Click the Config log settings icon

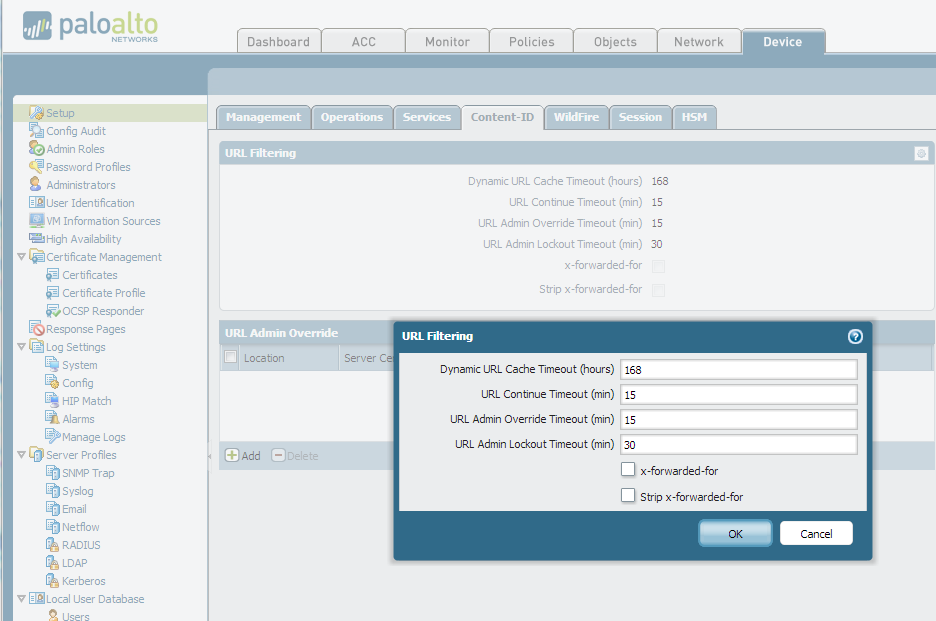tap(53, 382)
